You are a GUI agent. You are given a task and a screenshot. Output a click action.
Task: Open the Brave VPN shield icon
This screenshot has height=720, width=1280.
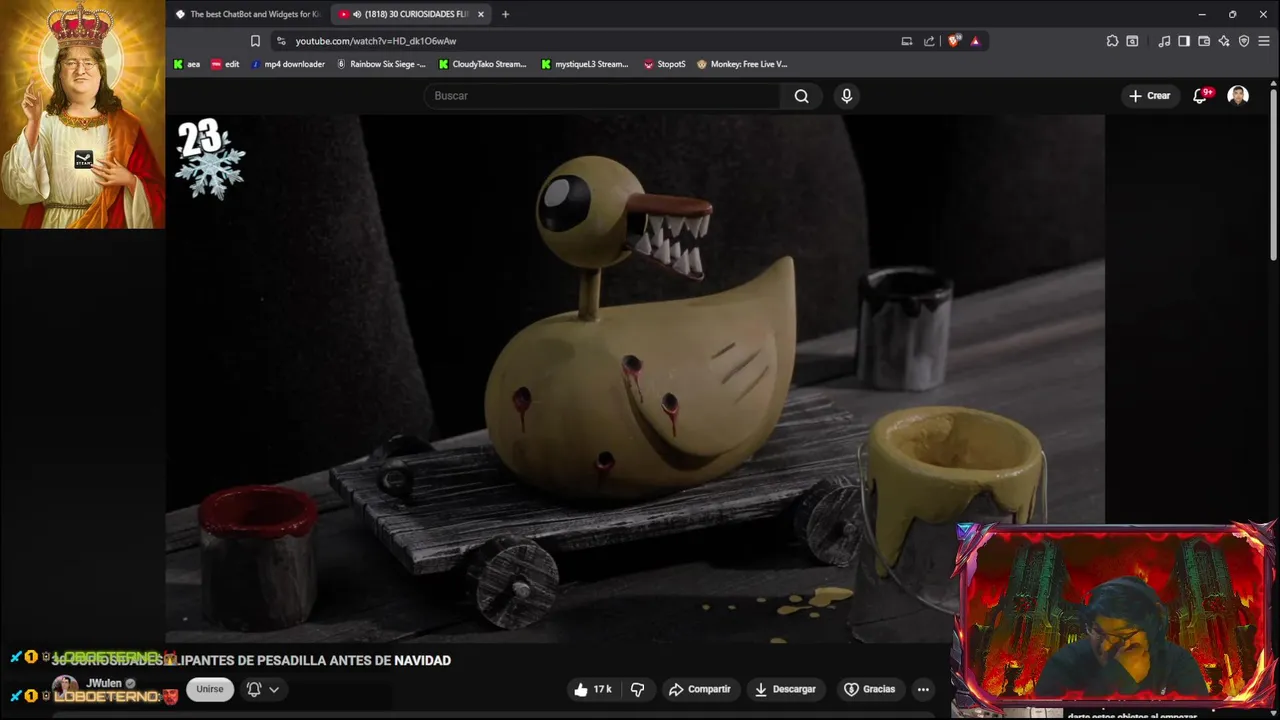coord(1244,41)
